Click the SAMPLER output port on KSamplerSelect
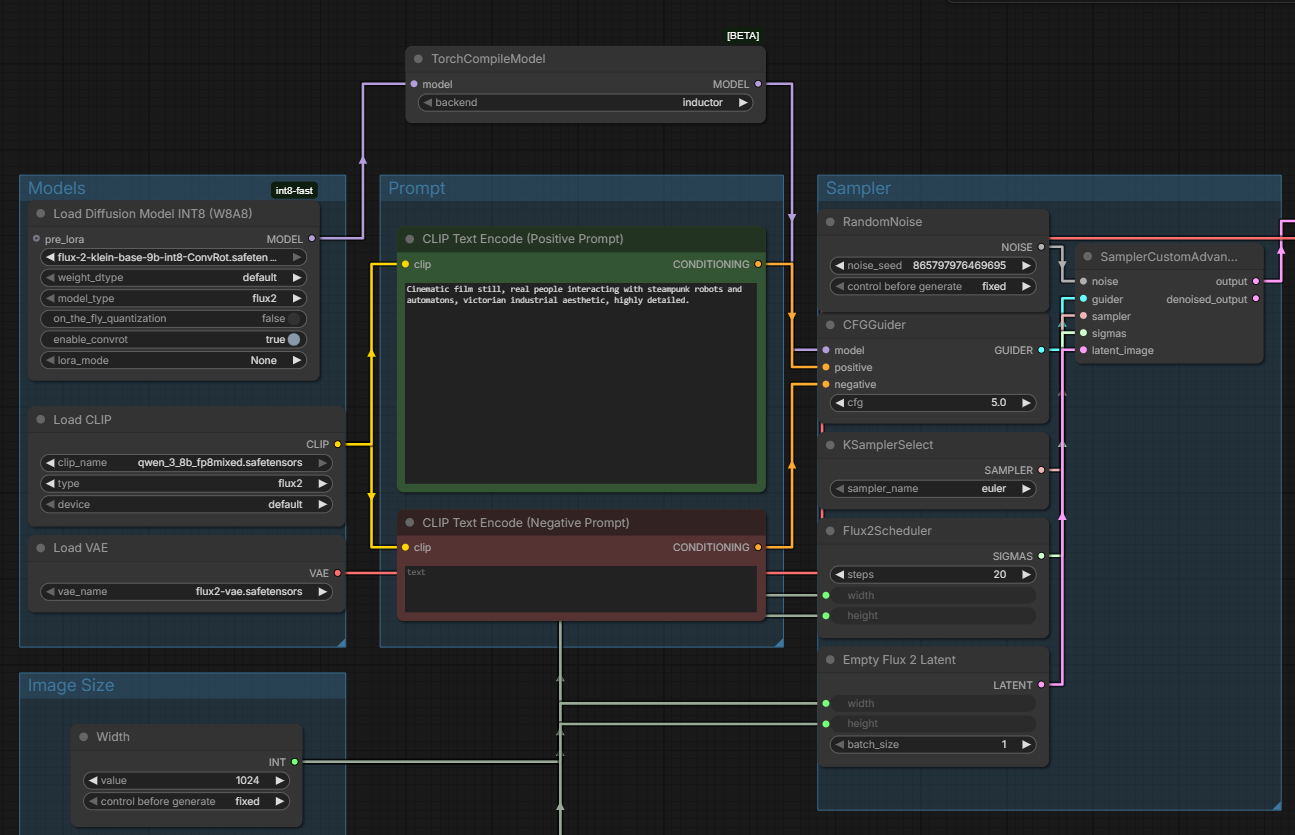 pos(1041,470)
